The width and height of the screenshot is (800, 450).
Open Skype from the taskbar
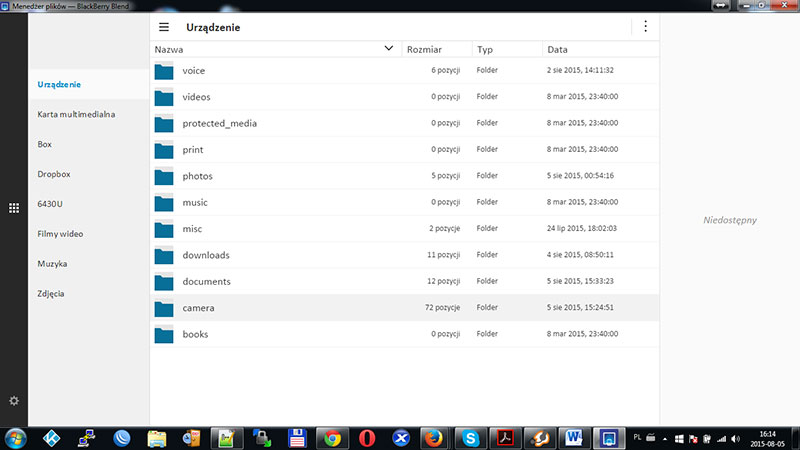point(470,438)
